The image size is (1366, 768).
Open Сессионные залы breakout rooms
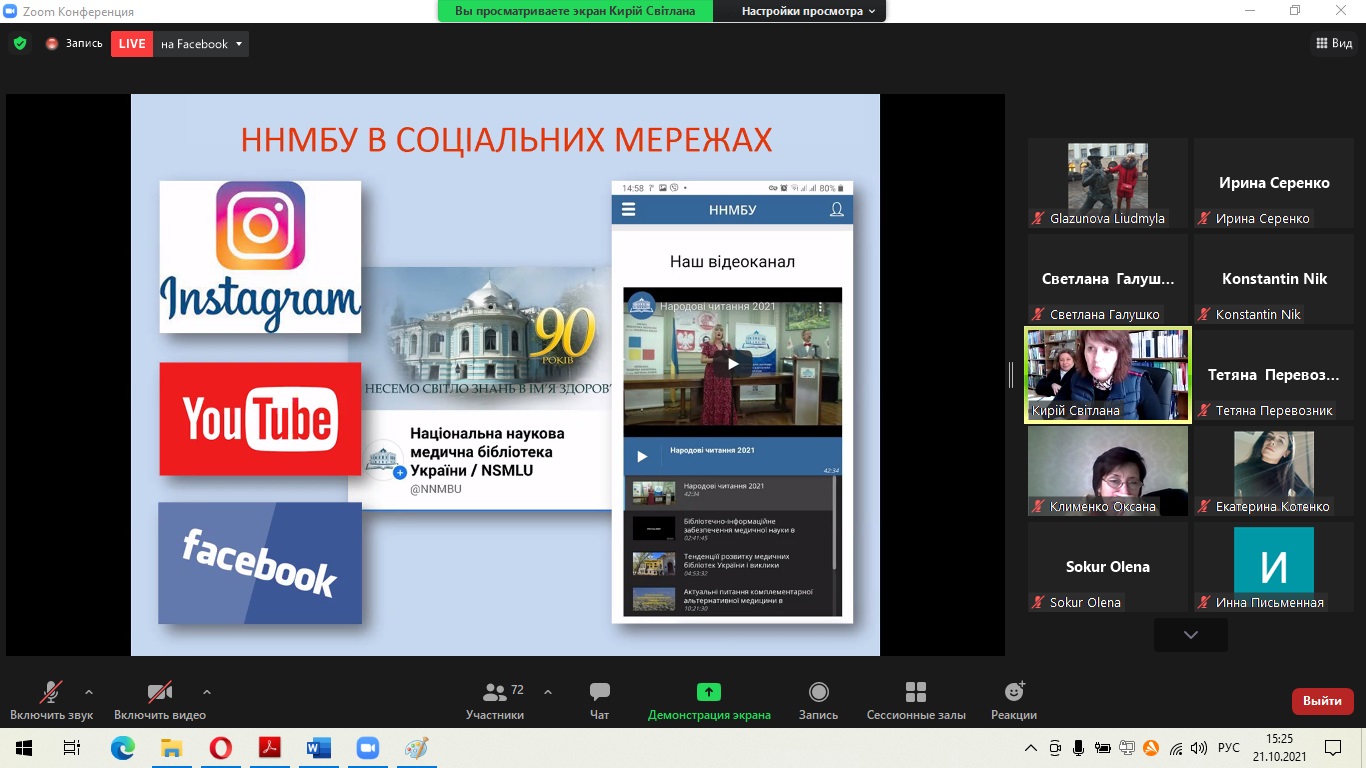point(916,701)
